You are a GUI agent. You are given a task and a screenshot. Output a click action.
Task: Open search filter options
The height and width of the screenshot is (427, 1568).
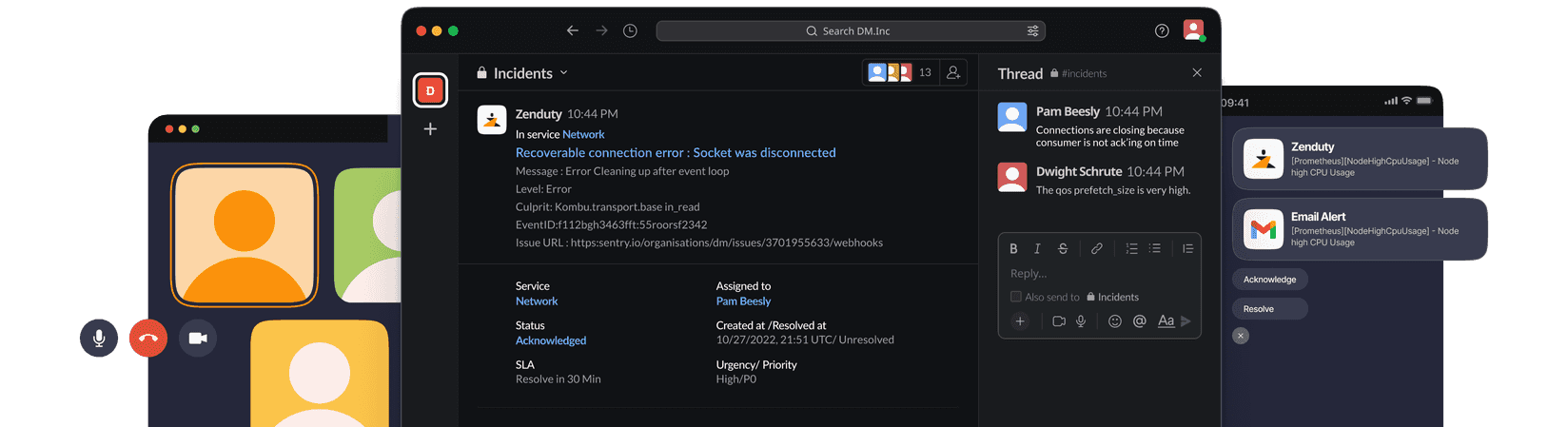[1032, 31]
